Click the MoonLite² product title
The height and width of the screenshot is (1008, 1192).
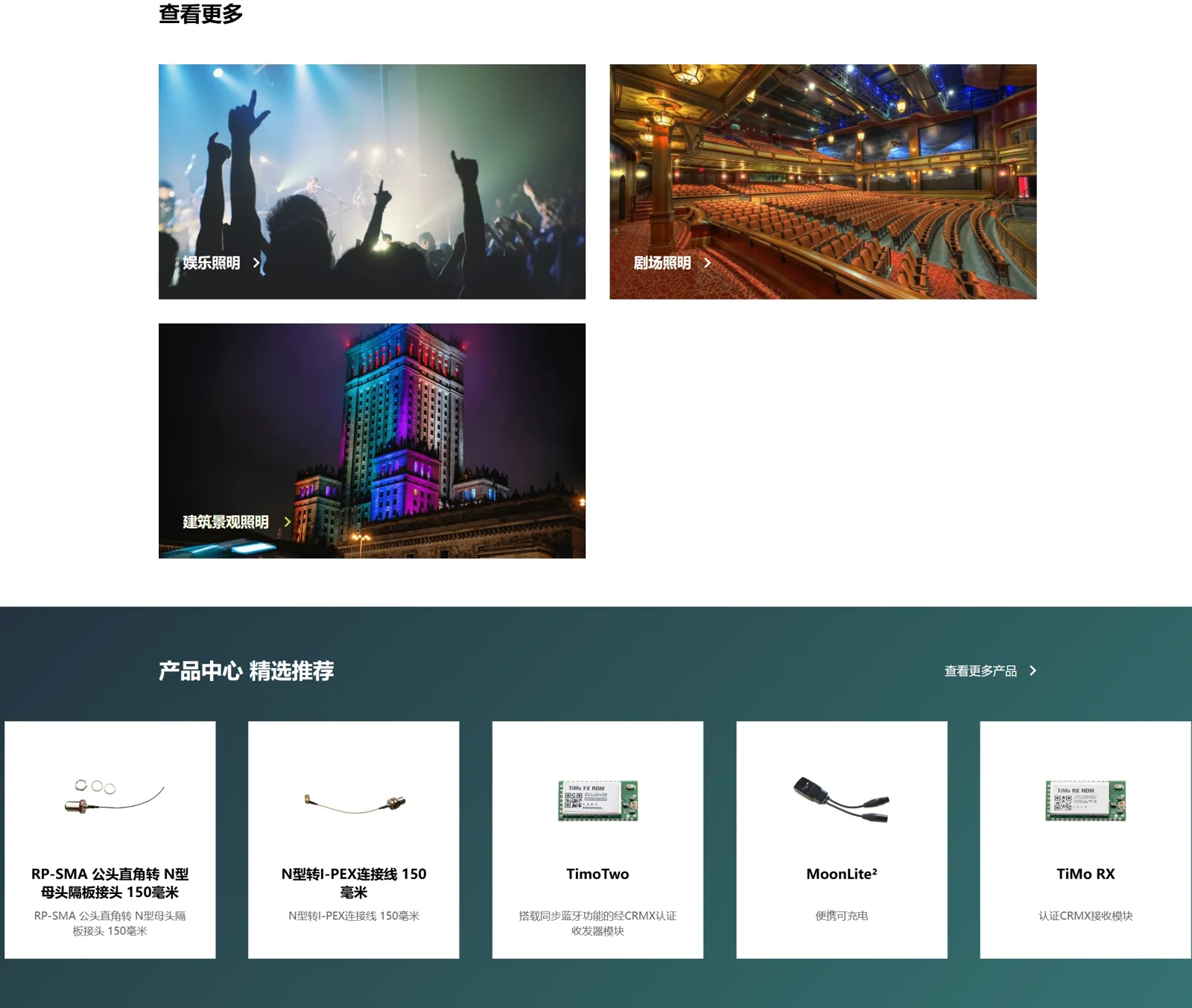click(842, 874)
